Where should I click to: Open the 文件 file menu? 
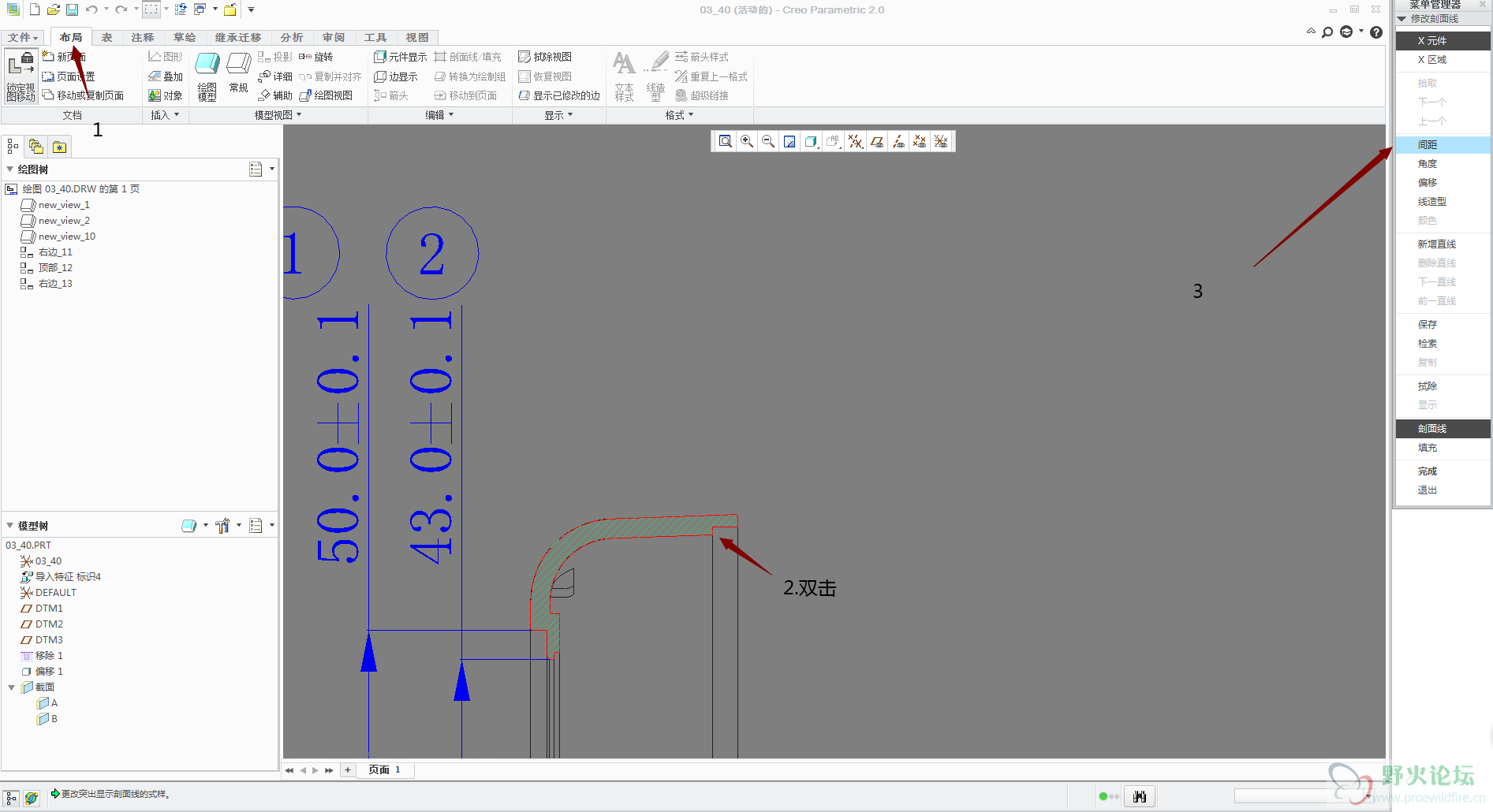click(23, 37)
